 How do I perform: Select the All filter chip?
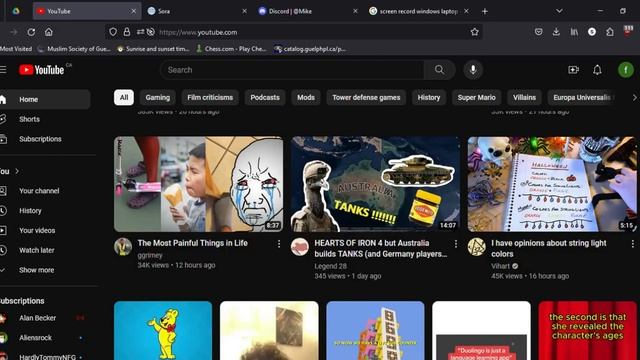coord(124,98)
